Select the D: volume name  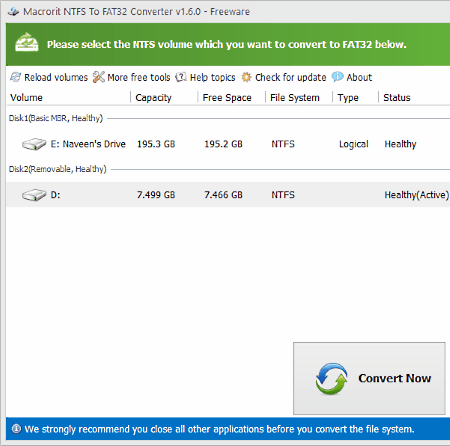[x=55, y=195]
